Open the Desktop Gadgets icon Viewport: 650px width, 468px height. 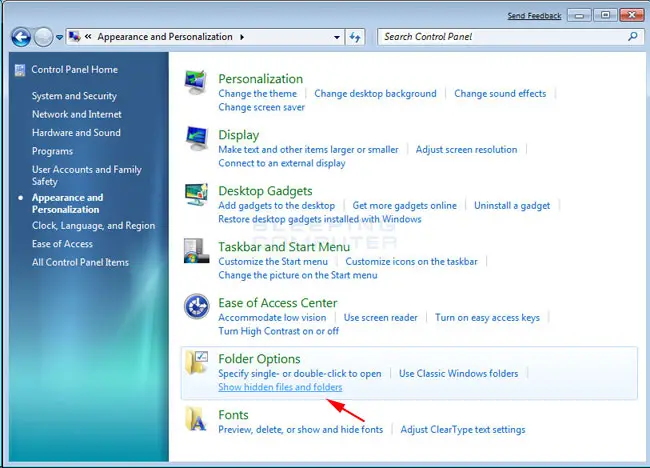tap(196, 194)
